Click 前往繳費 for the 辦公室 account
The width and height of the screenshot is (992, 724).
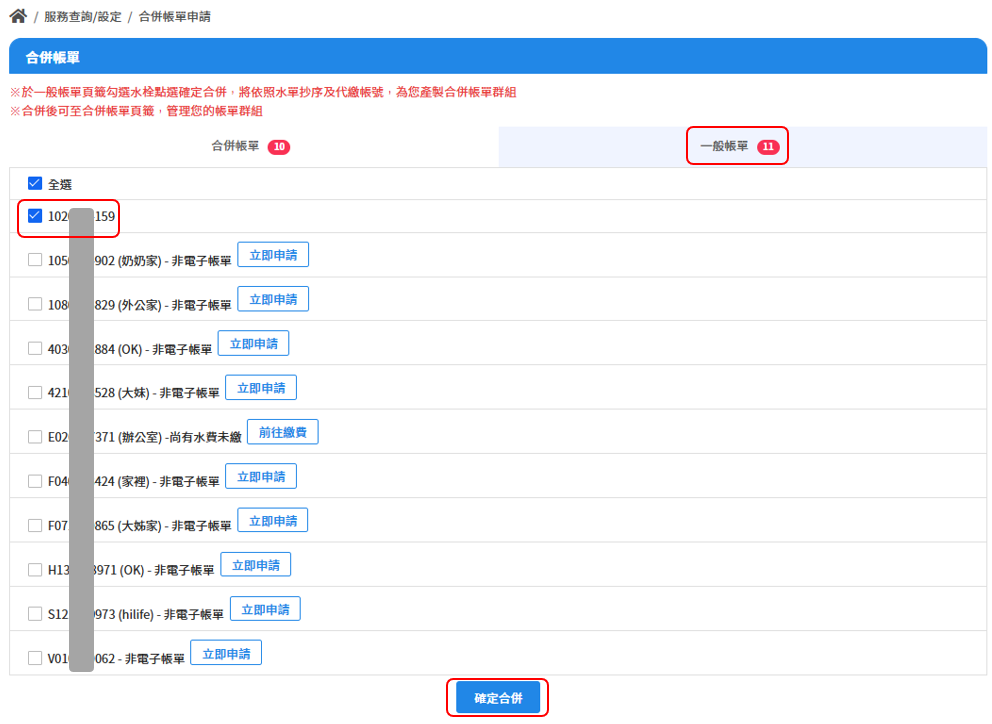282,432
